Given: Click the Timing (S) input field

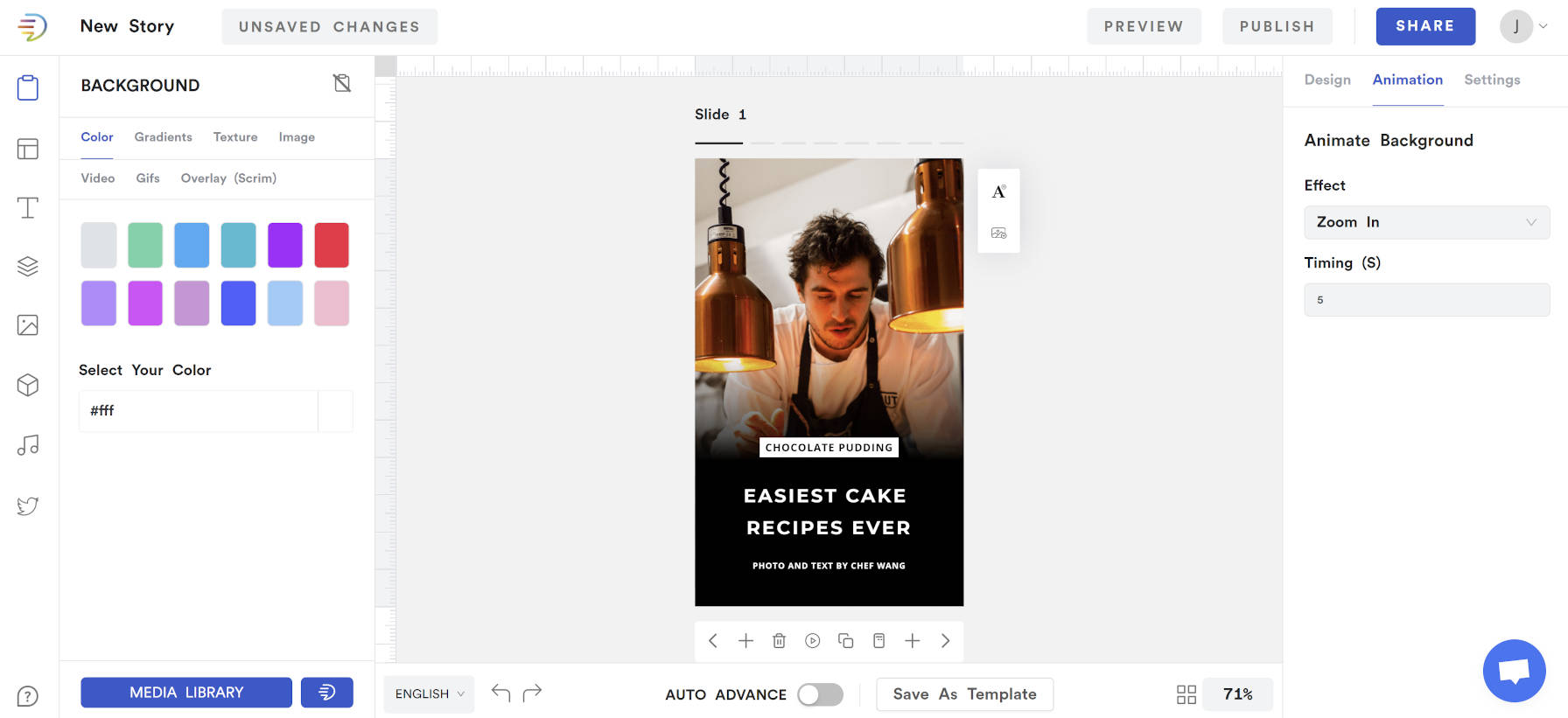Looking at the screenshot, I should pos(1426,300).
